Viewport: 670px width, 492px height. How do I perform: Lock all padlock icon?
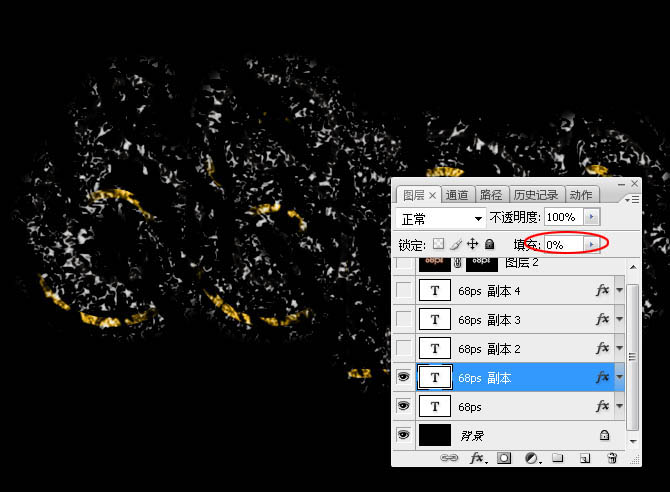point(490,244)
